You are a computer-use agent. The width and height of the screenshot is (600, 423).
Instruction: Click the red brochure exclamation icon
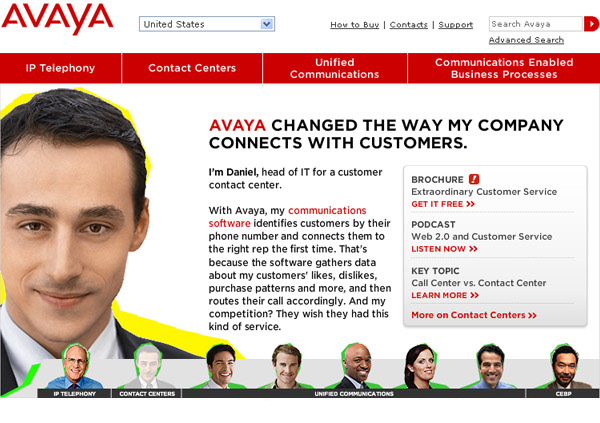pyautogui.click(x=474, y=179)
